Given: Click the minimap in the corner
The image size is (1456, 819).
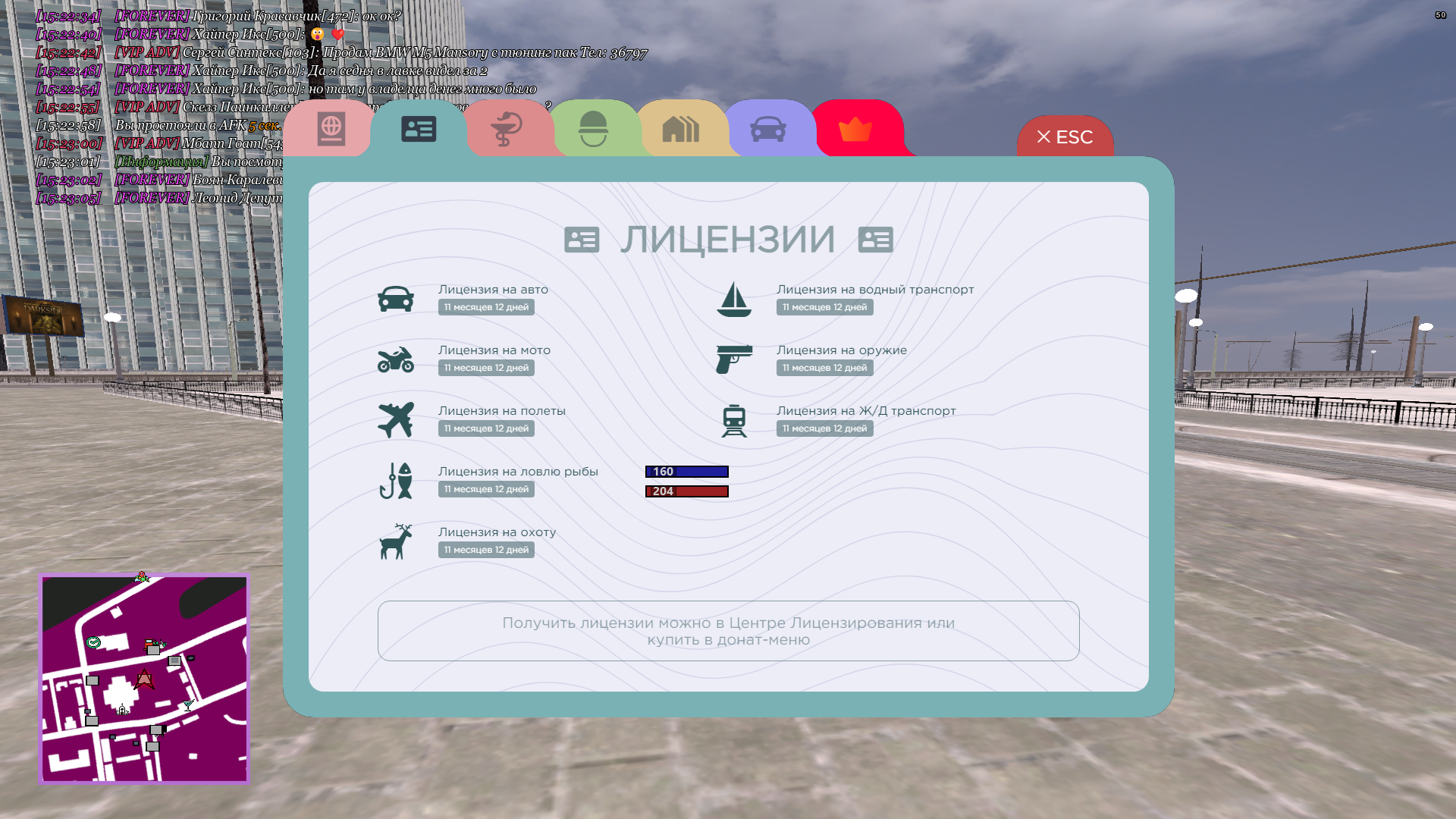Looking at the screenshot, I should [x=144, y=679].
